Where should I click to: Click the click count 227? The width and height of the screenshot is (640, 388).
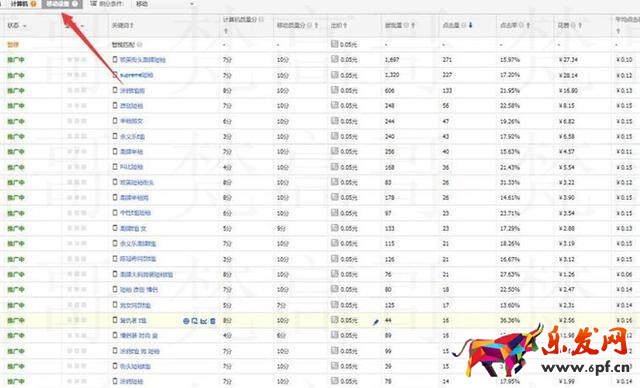click(447, 75)
